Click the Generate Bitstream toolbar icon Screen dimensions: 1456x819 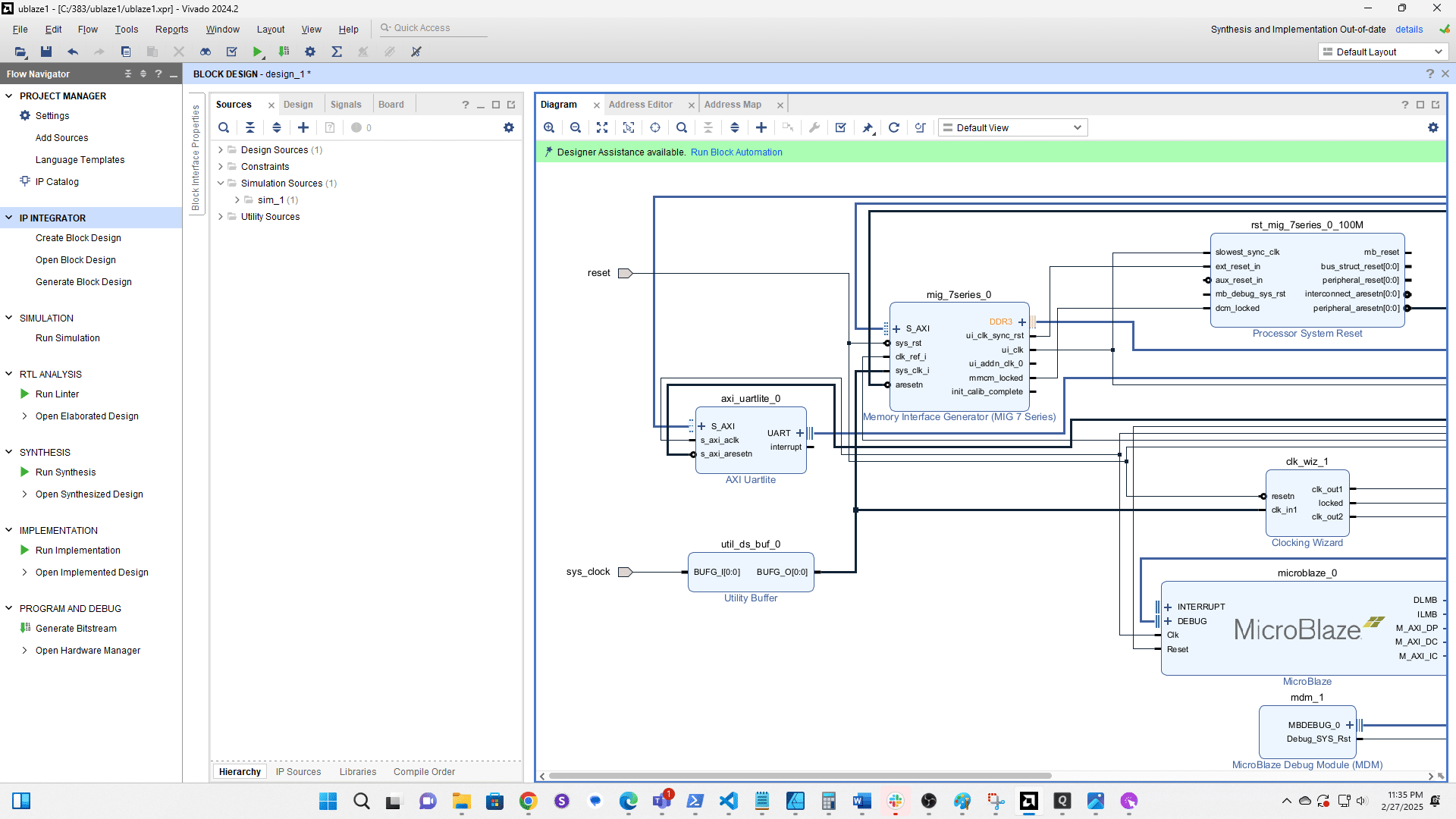[284, 52]
